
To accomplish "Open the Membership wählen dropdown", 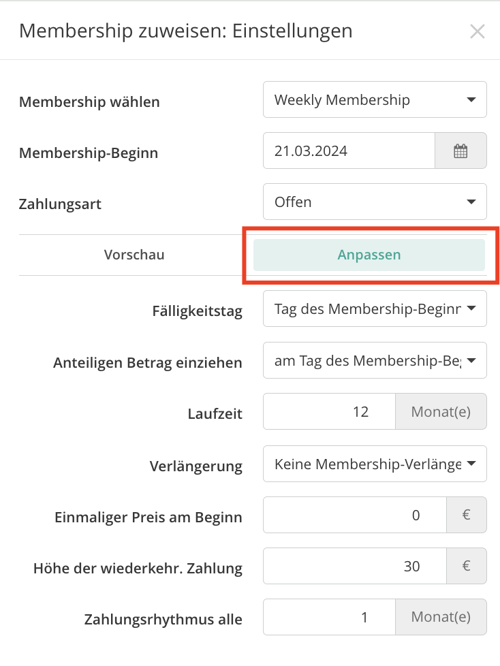I will 375,100.
